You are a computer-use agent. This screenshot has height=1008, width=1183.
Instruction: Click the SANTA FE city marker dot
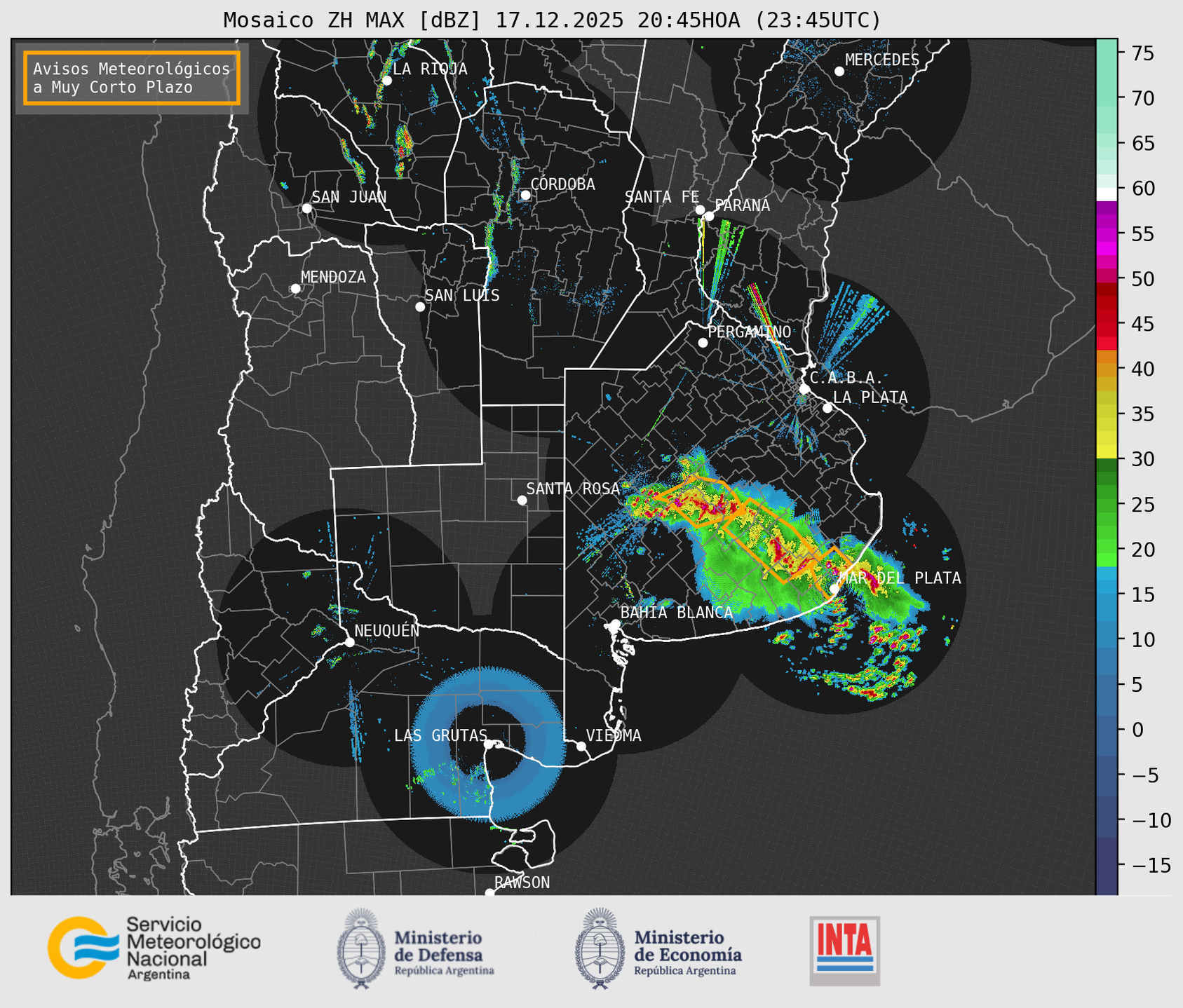[700, 210]
